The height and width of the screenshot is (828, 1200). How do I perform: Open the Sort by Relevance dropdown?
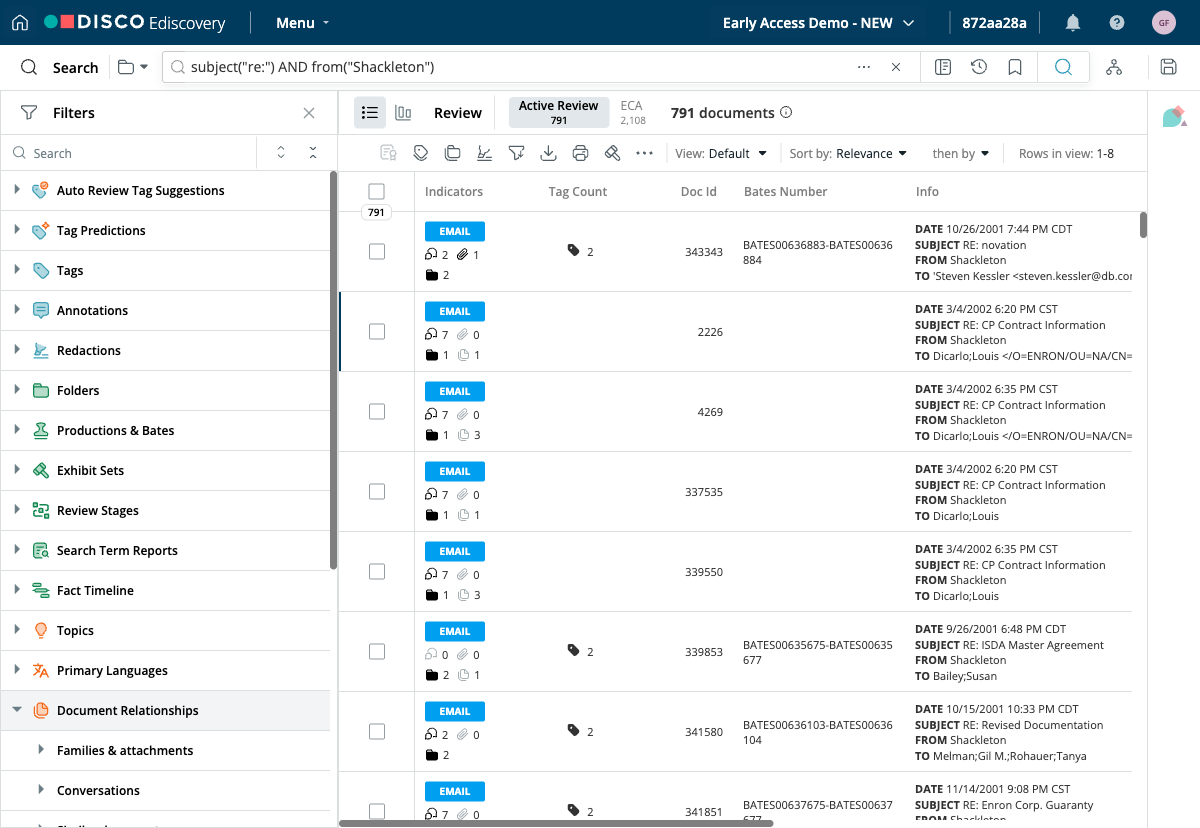pos(848,153)
